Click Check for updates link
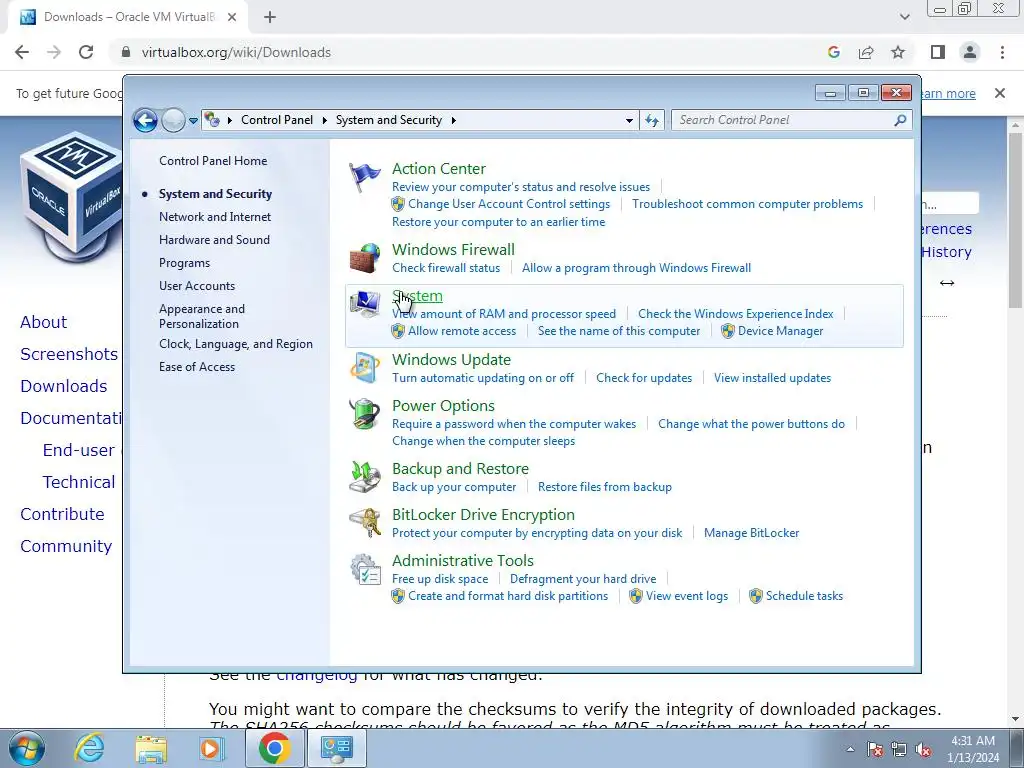 [x=644, y=378]
